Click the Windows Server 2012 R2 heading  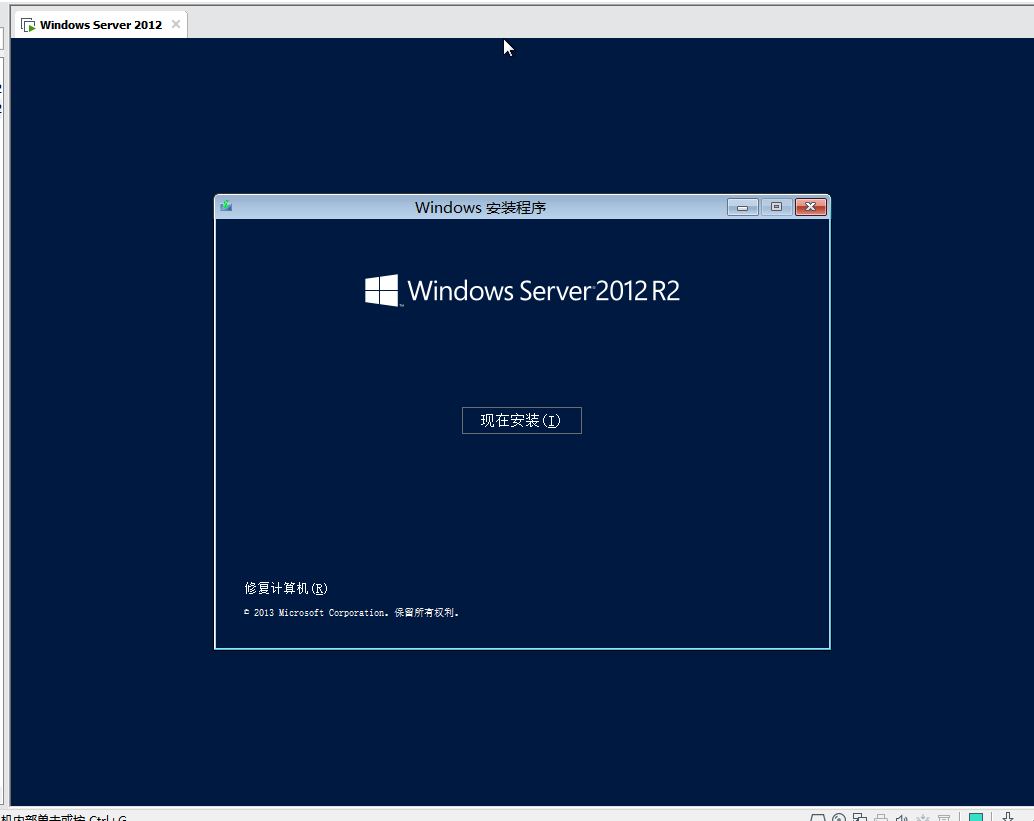coord(543,291)
